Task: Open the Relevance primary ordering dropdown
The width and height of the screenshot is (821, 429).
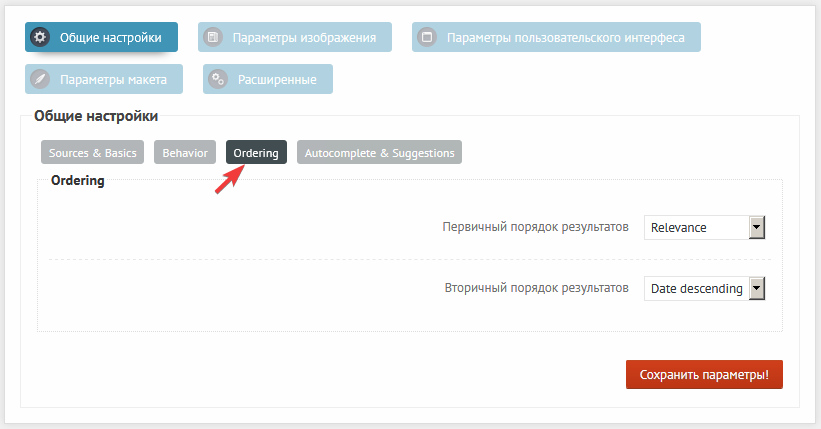Action: pyautogui.click(x=696, y=227)
